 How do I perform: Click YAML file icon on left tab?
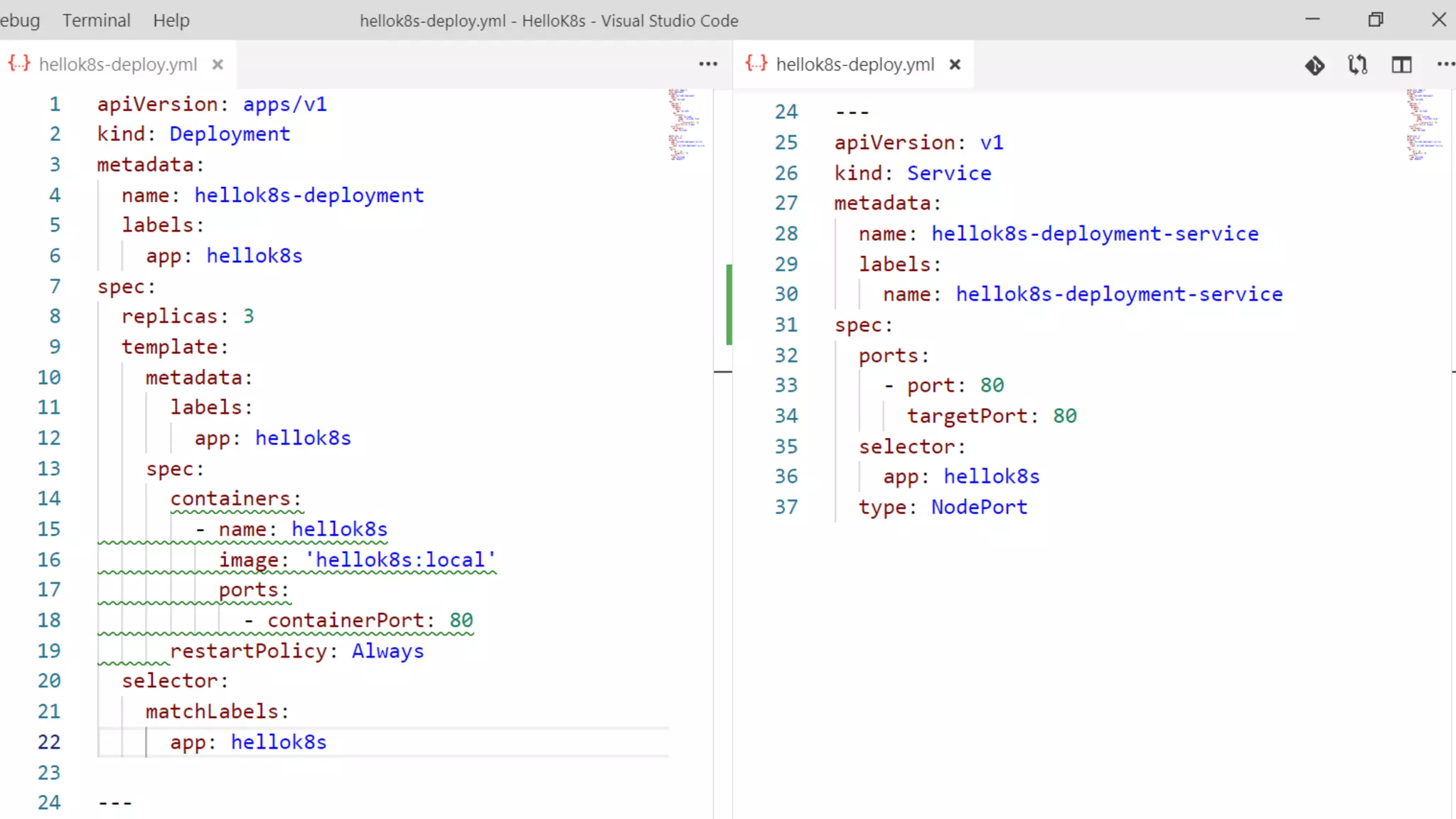[19, 64]
